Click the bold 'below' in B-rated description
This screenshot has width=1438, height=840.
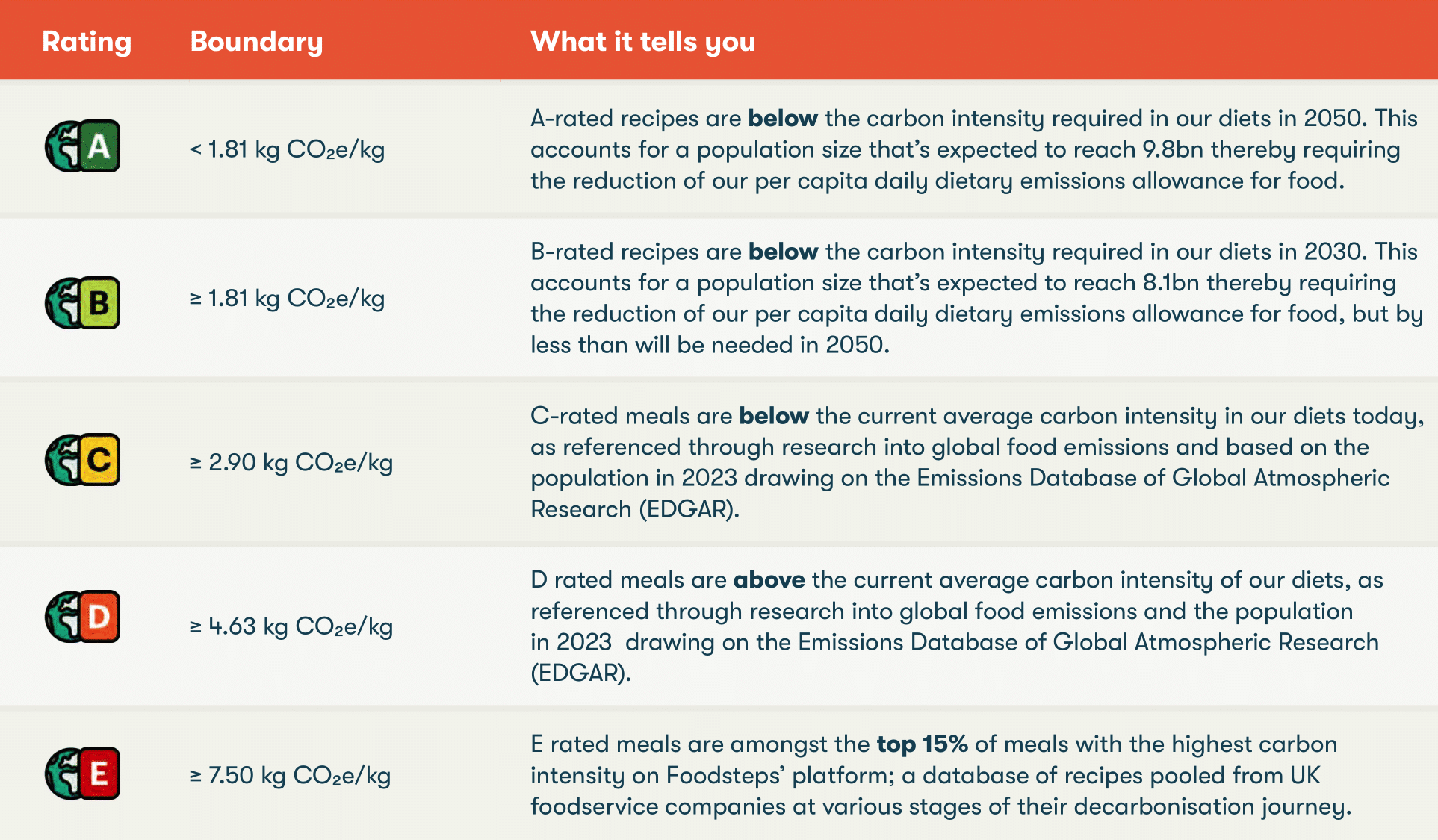(783, 252)
